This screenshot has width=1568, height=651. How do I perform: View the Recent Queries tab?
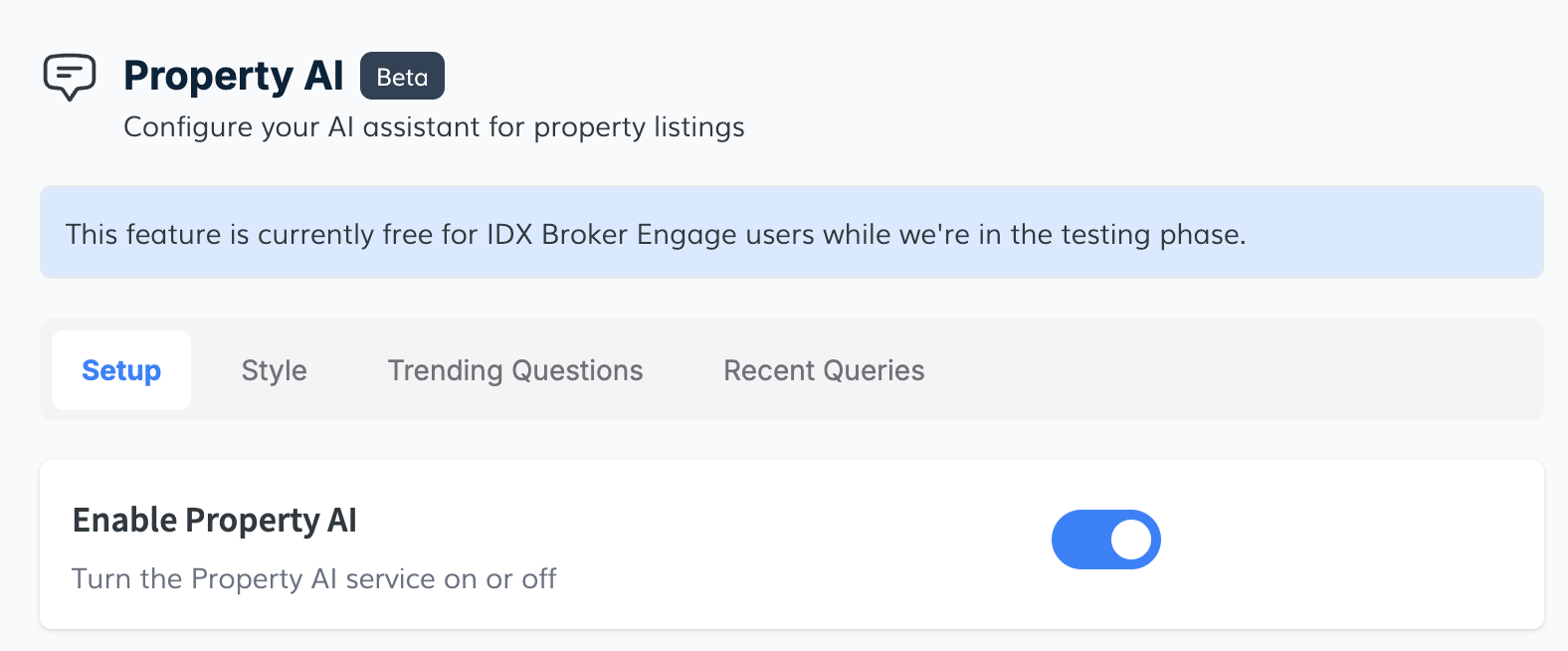[x=824, y=370]
